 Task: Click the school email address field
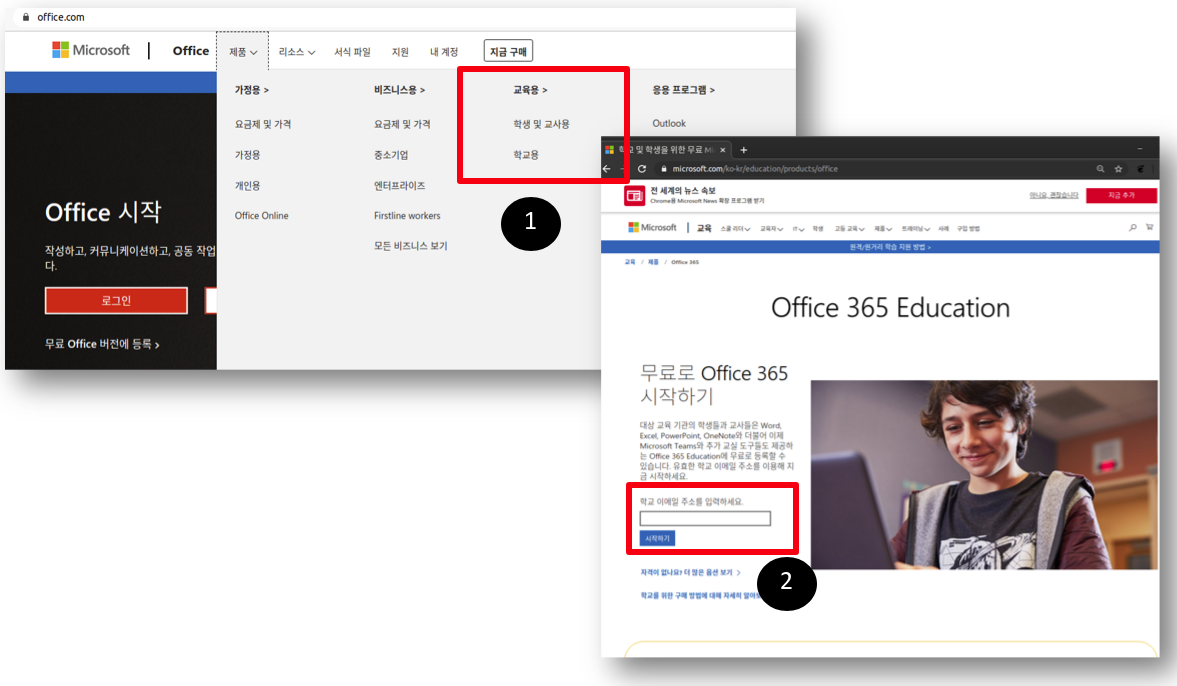point(705,519)
